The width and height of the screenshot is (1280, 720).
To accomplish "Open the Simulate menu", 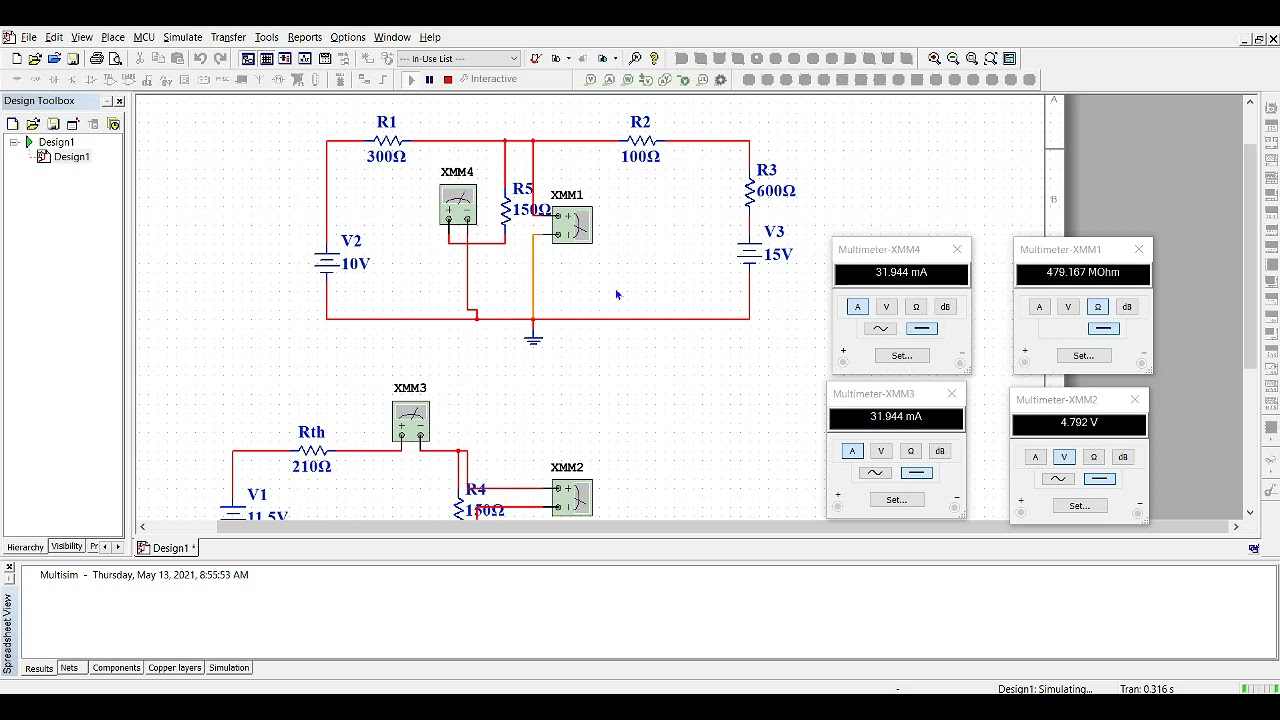I will point(183,37).
